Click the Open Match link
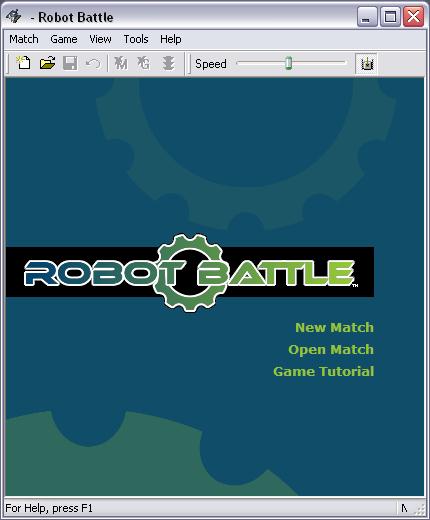 pyautogui.click(x=331, y=350)
